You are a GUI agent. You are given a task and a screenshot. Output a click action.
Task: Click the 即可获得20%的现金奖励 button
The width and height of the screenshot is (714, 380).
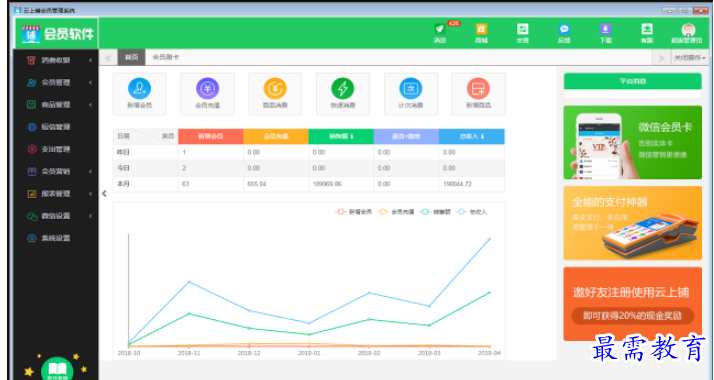pyautogui.click(x=632, y=315)
